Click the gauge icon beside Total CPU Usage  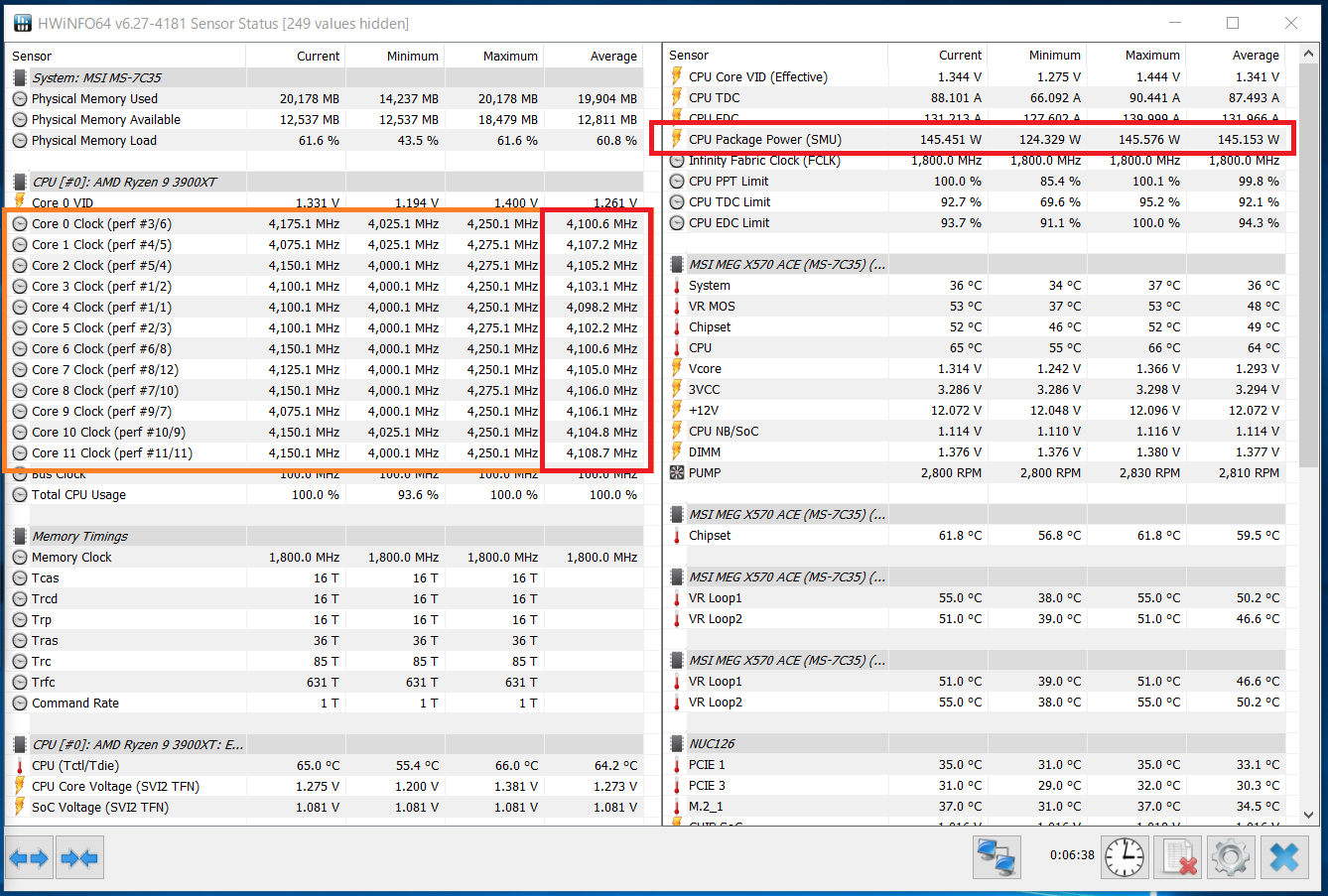20,494
